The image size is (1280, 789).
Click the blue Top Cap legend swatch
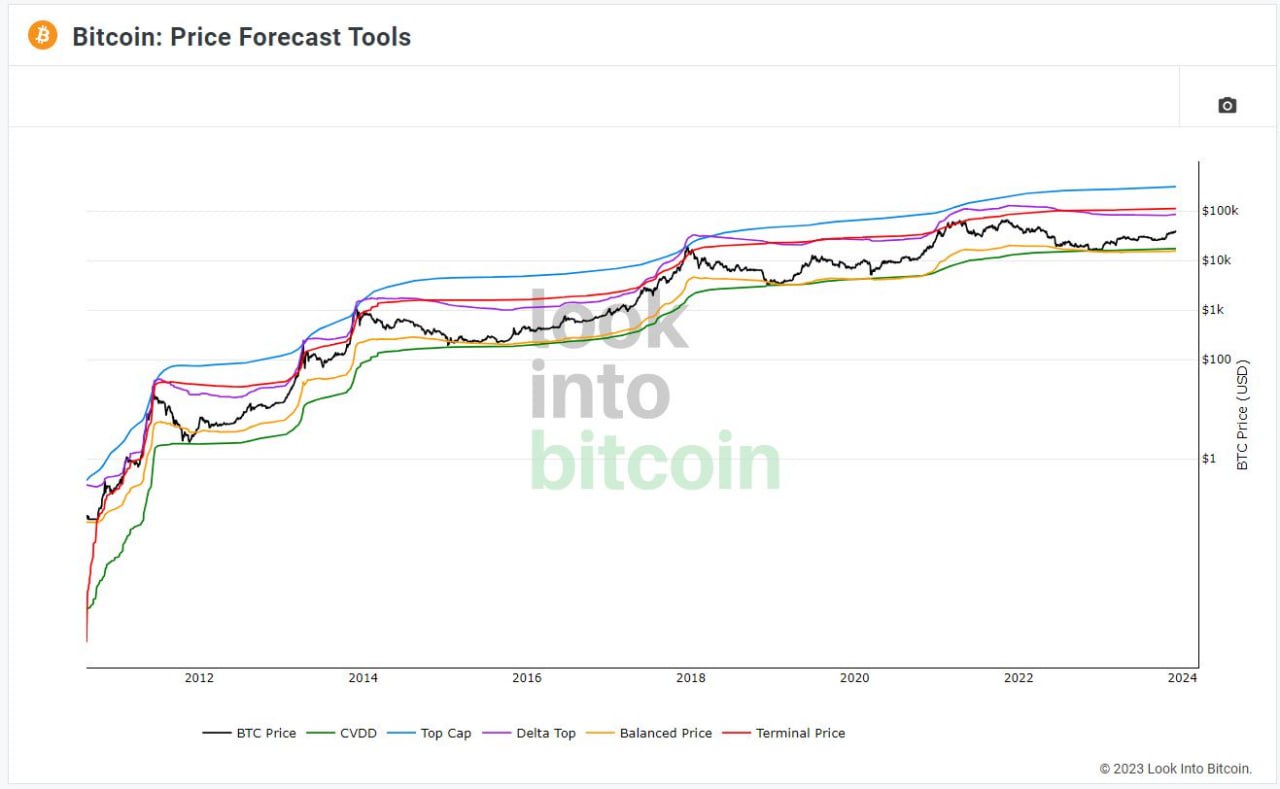tap(401, 733)
